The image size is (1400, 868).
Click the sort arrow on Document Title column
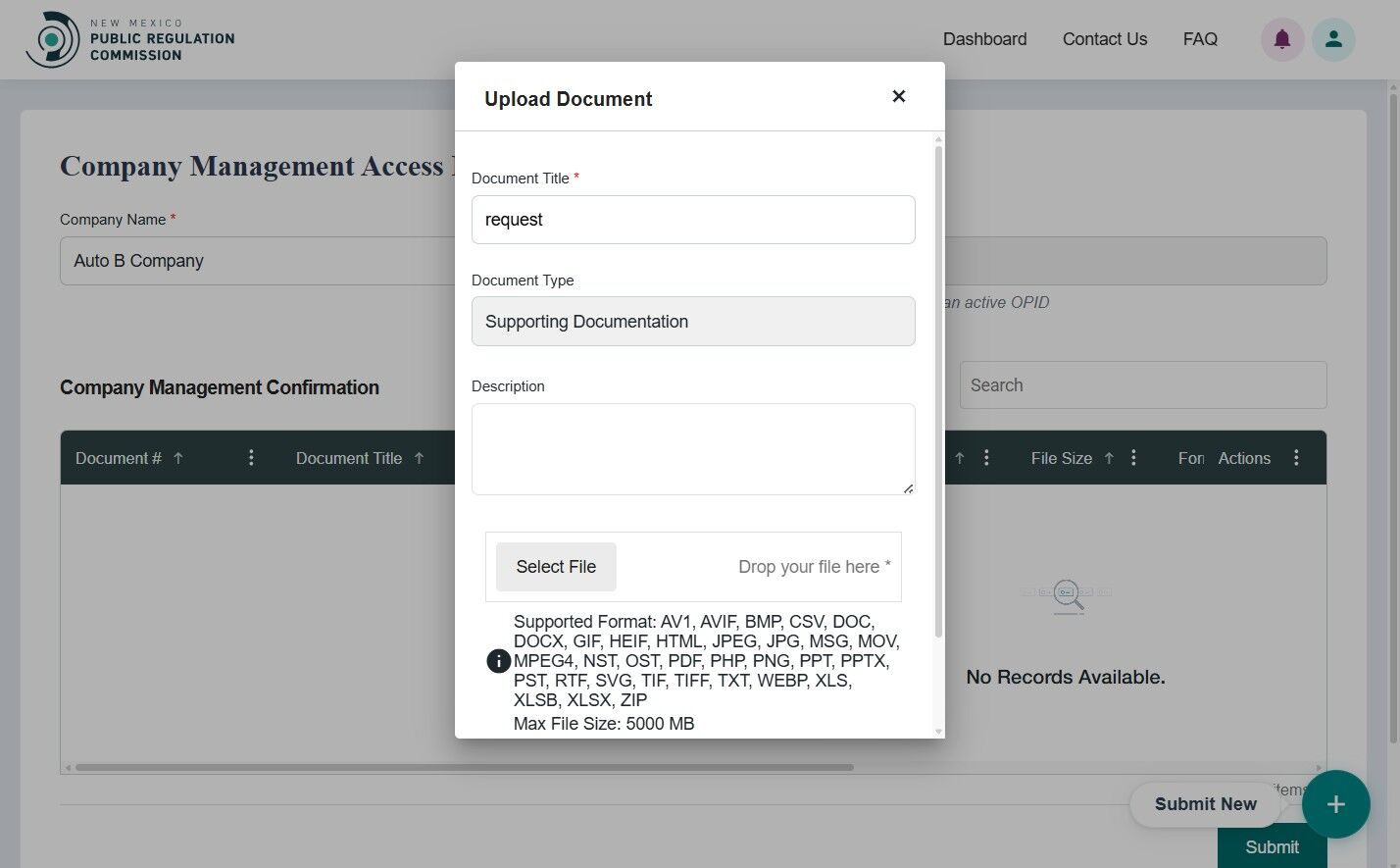[419, 457]
